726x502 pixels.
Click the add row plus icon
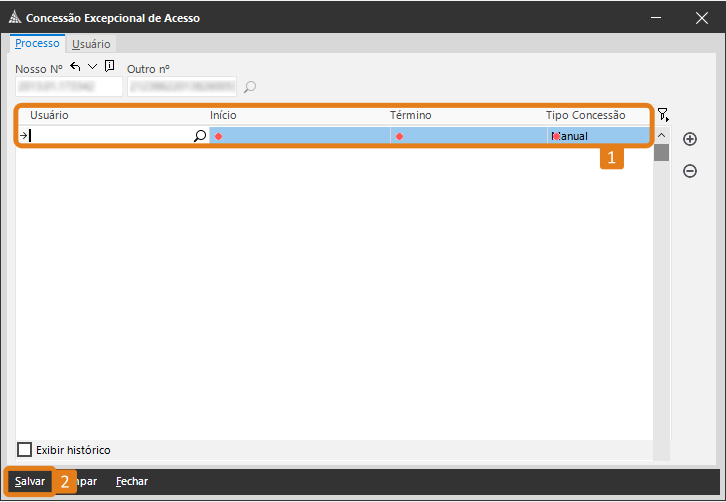click(690, 139)
